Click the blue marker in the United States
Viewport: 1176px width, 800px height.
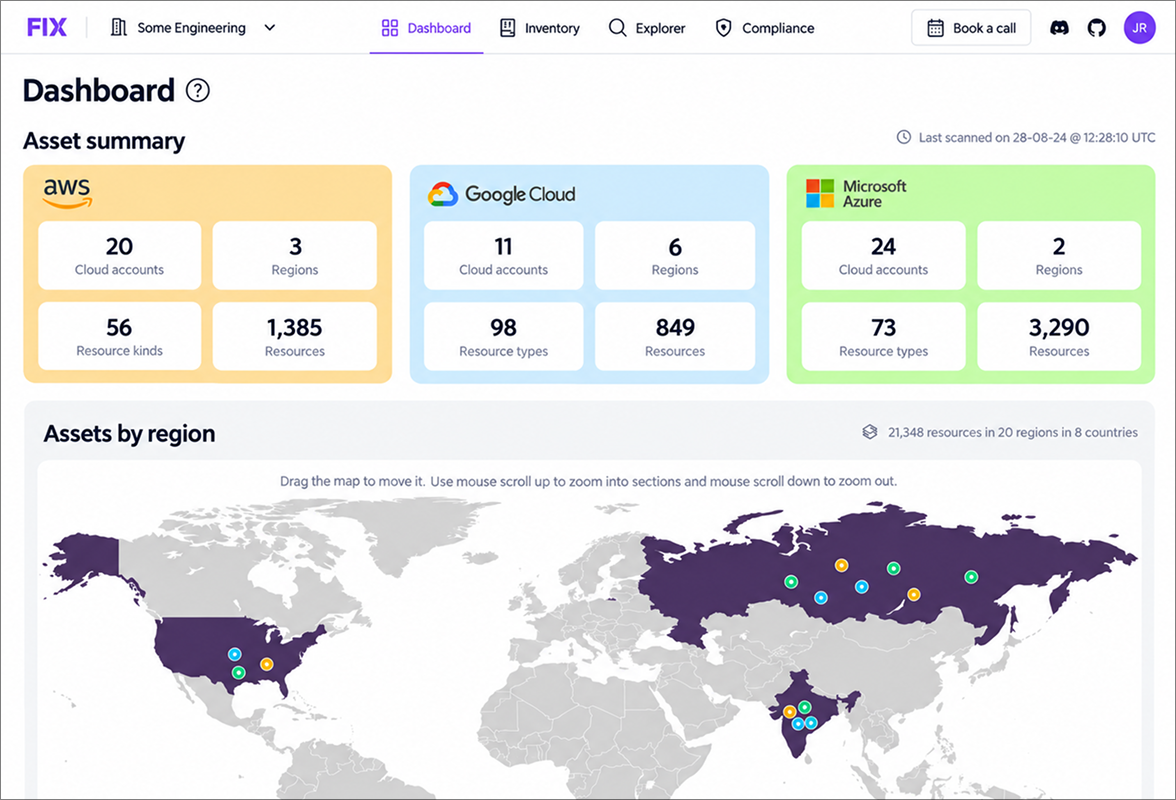point(235,655)
